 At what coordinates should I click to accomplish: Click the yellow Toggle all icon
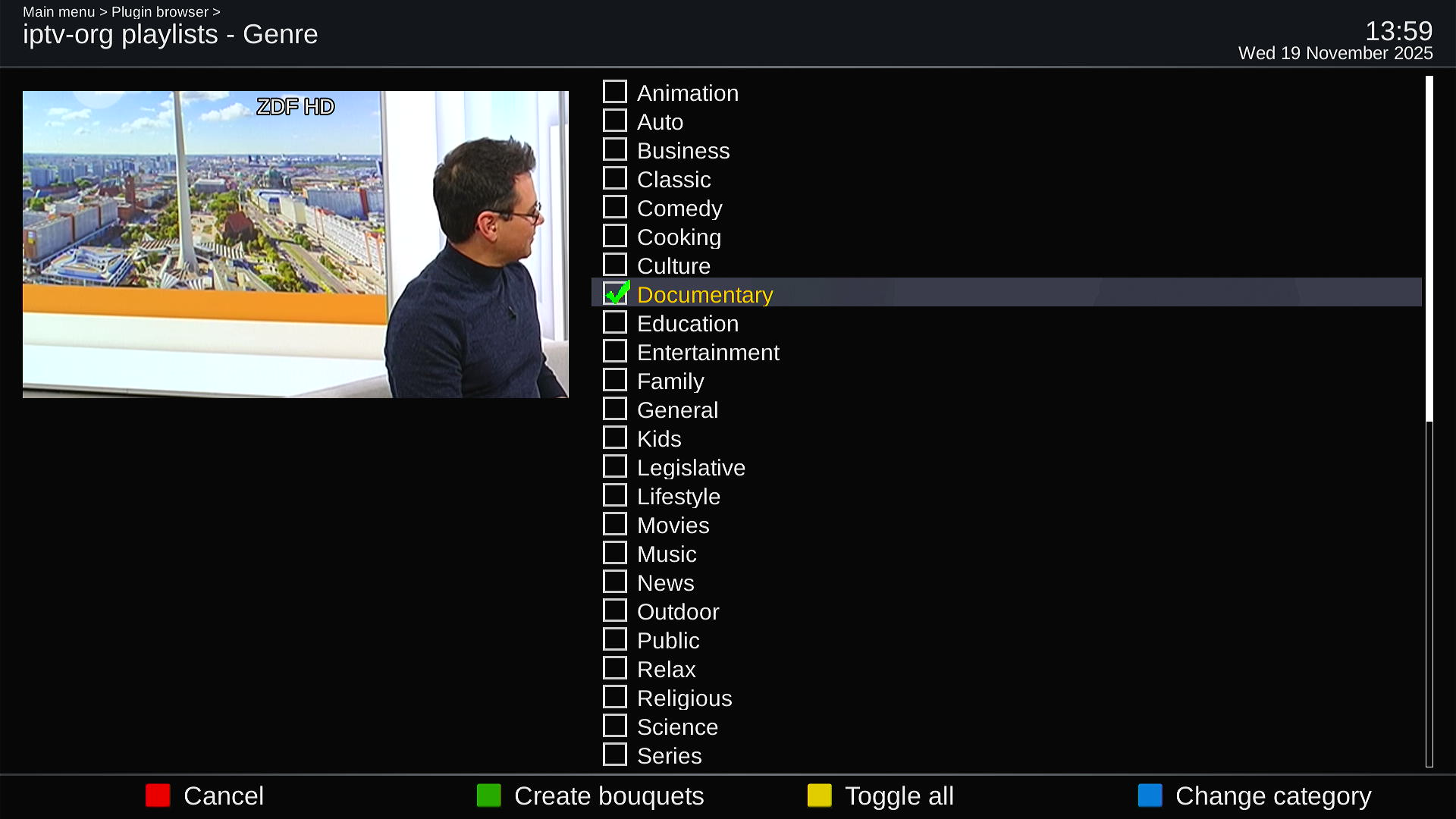tap(820, 795)
